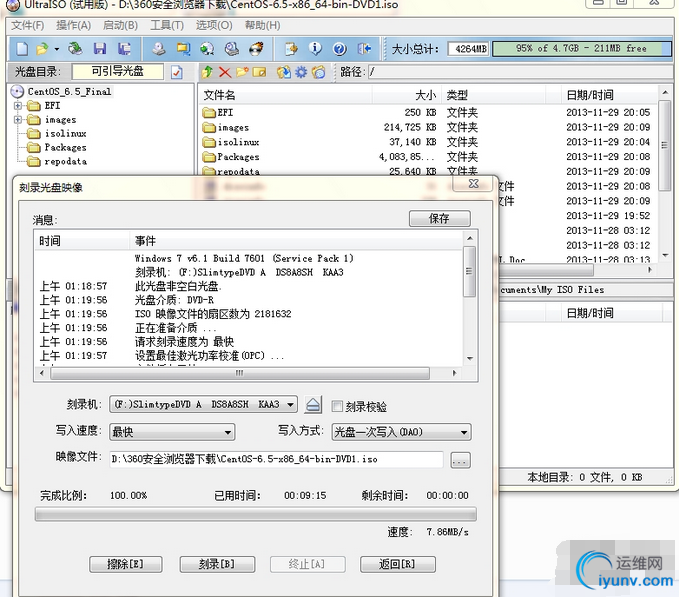Click the blue gear icon
Viewport: 679px width, 597px height.
(301, 72)
